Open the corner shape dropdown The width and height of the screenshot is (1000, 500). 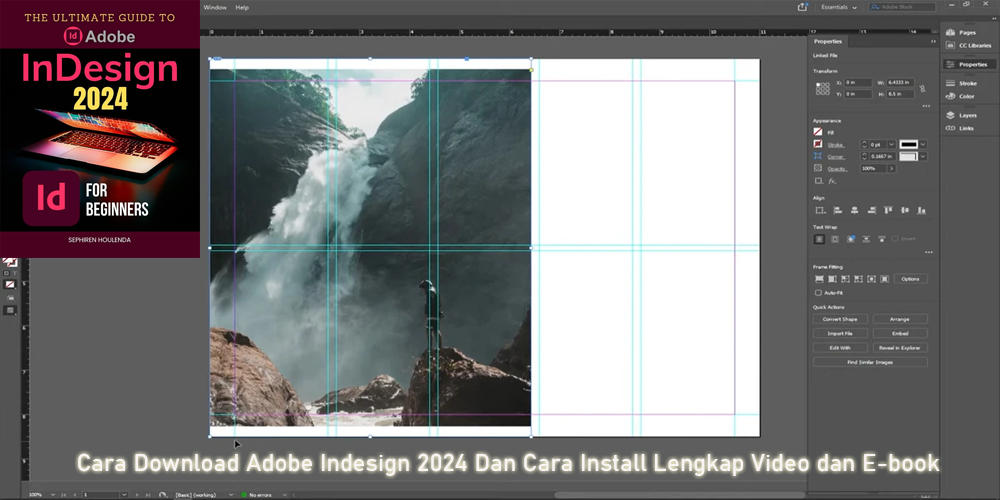pyautogui.click(x=923, y=156)
